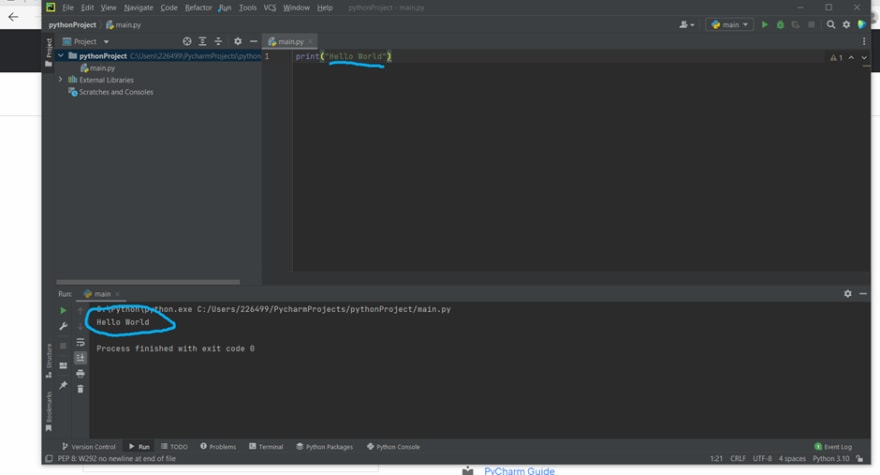Screen dimensions: 880x475
Task: Expand External Libraries node
Action: tap(61, 80)
